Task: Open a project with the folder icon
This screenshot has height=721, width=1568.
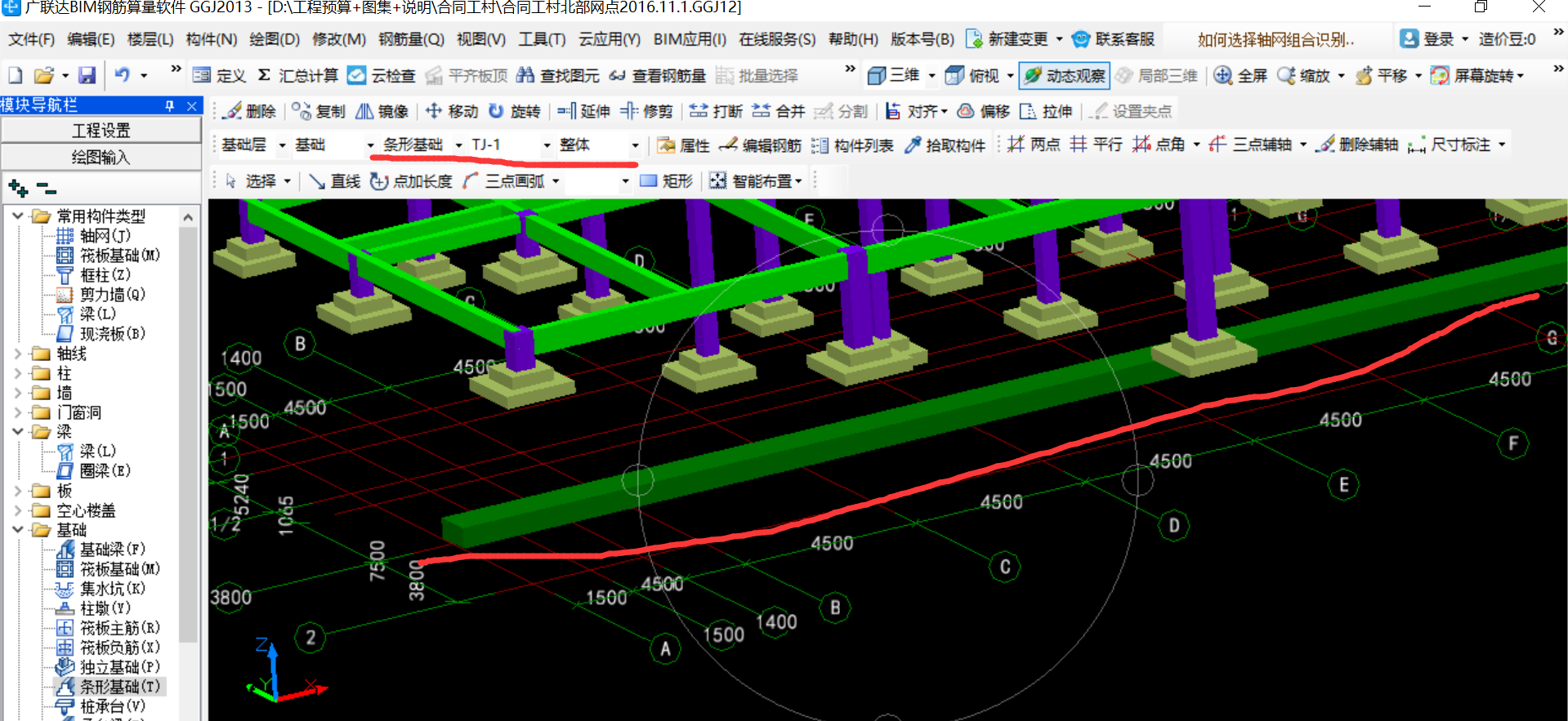Action: [x=43, y=75]
